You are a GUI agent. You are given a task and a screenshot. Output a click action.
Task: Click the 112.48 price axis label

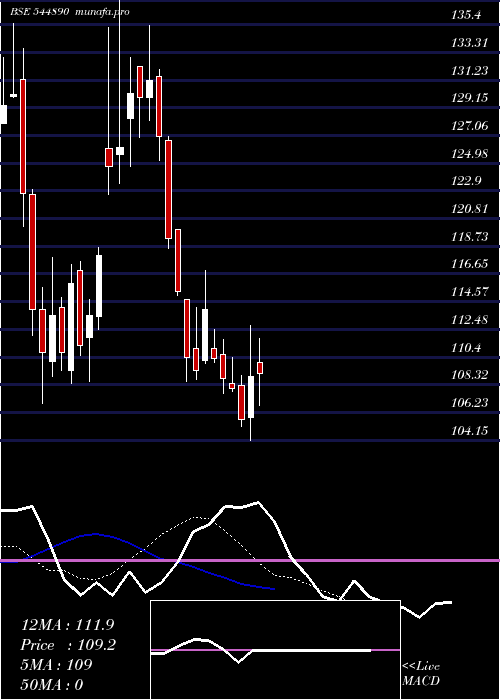click(470, 320)
